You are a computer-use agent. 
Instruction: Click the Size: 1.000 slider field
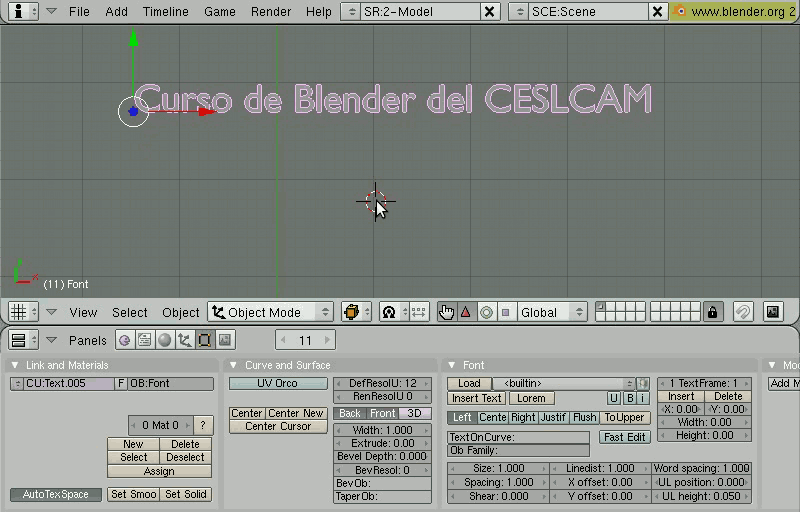point(498,468)
